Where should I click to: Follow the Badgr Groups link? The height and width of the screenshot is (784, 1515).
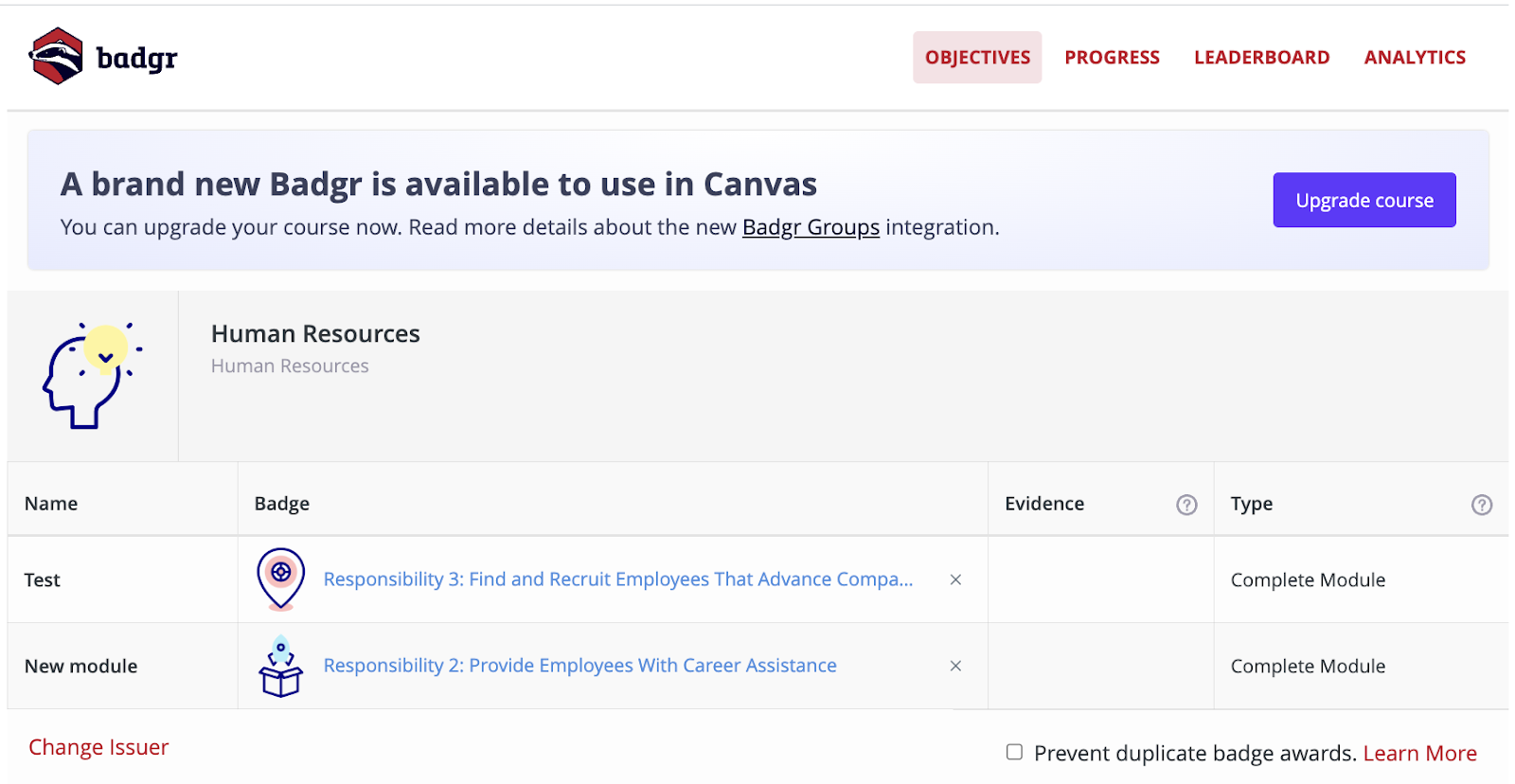point(811,227)
